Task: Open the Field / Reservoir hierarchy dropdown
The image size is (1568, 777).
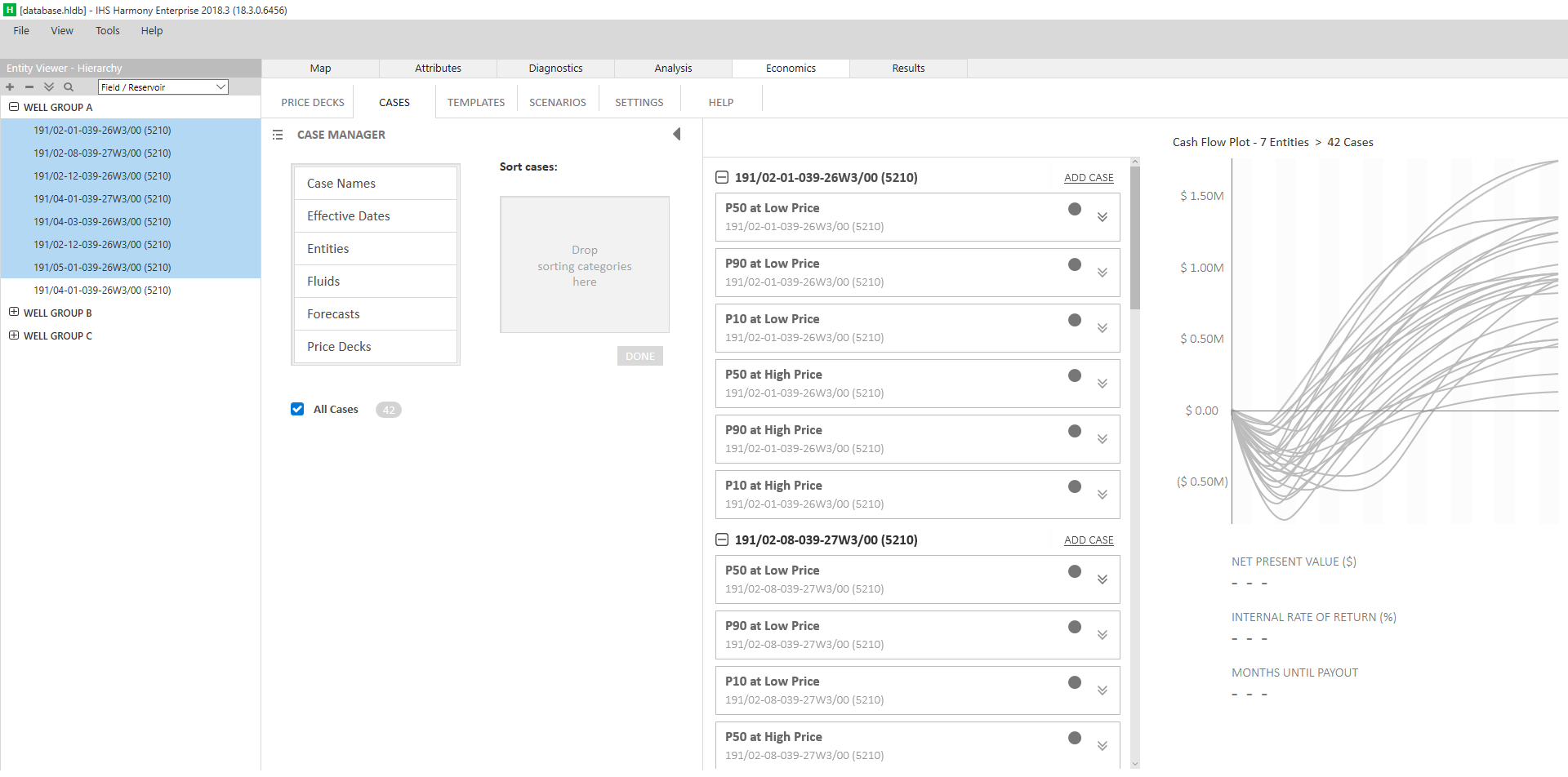Action: (x=163, y=87)
